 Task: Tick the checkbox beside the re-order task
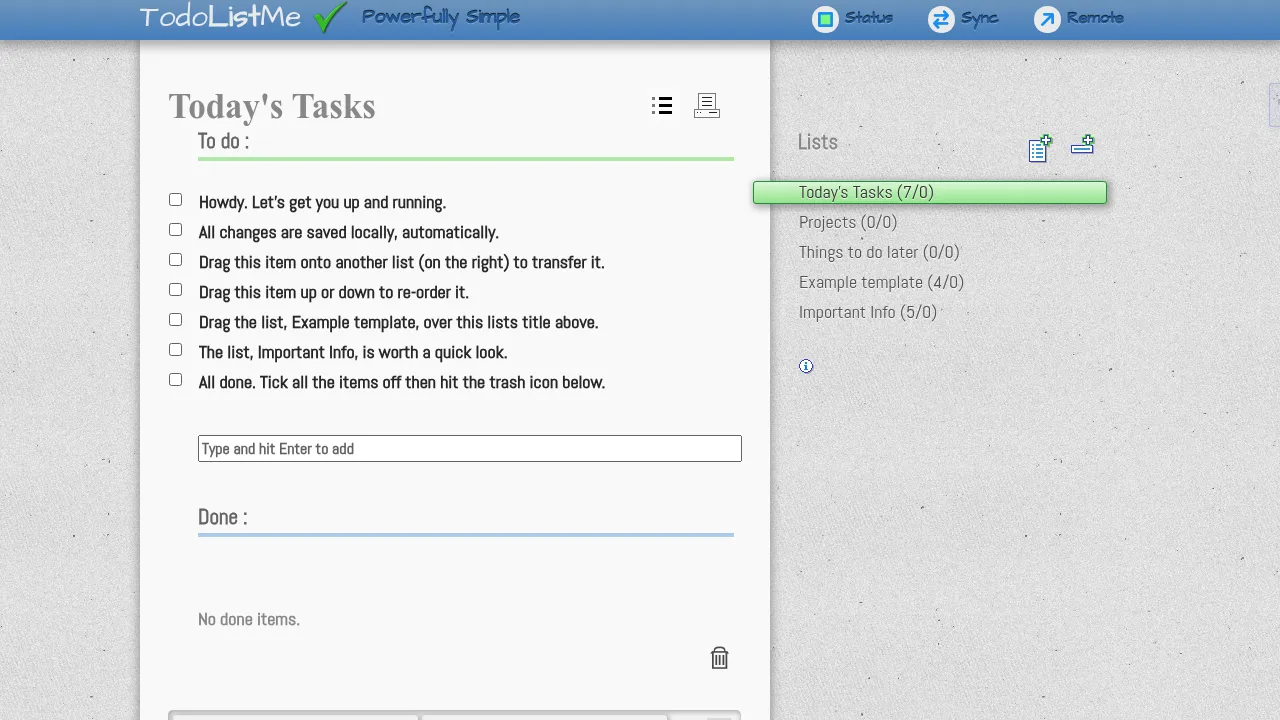[x=175, y=290]
